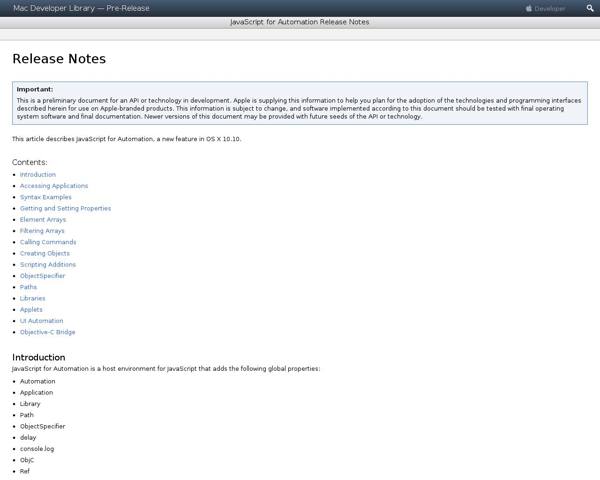Image resolution: width=600 pixels, height=480 pixels.
Task: Navigate to UI Automation section
Action: [41, 321]
